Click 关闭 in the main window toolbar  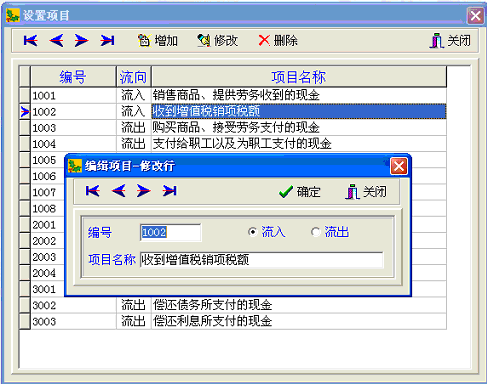pos(450,41)
